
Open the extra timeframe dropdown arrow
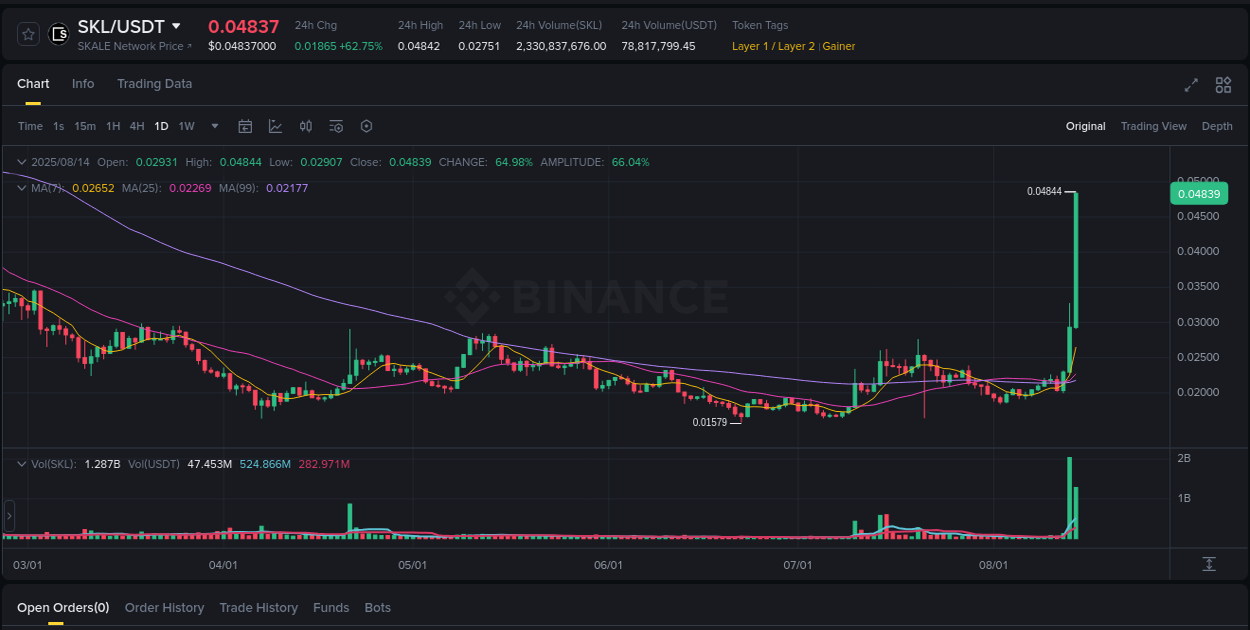tap(214, 126)
